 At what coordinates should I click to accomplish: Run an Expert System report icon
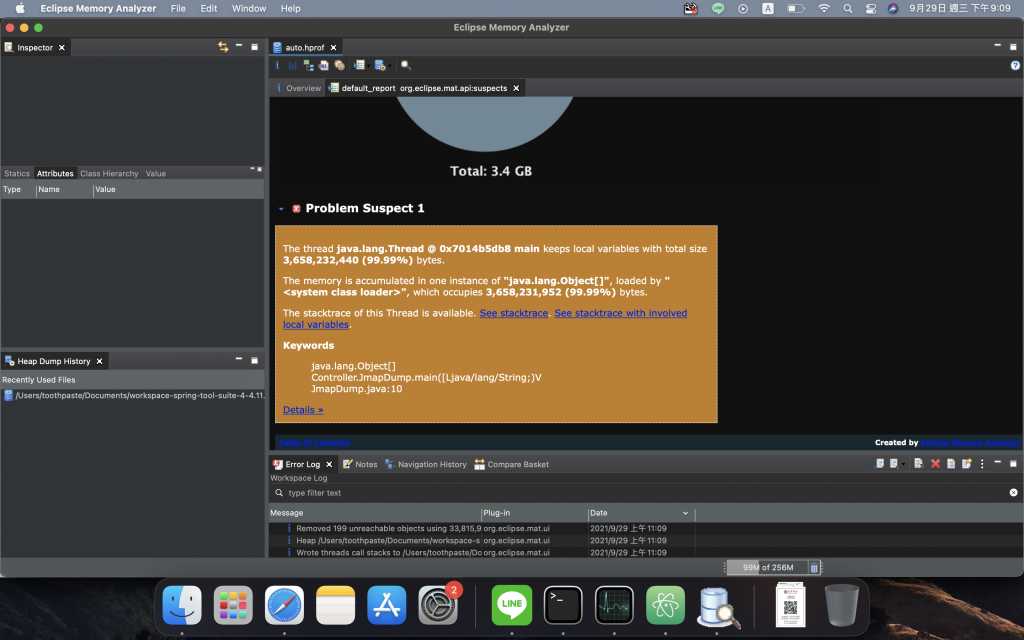tap(359, 65)
